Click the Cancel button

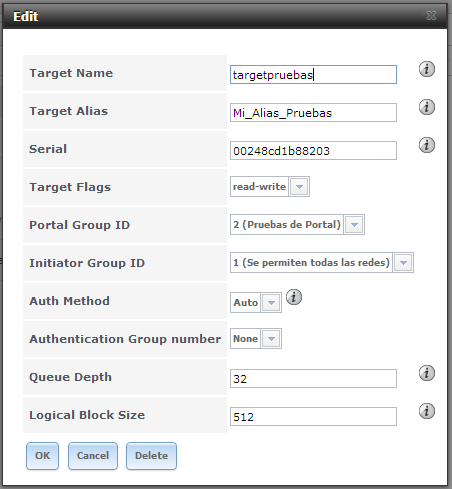pos(93,456)
